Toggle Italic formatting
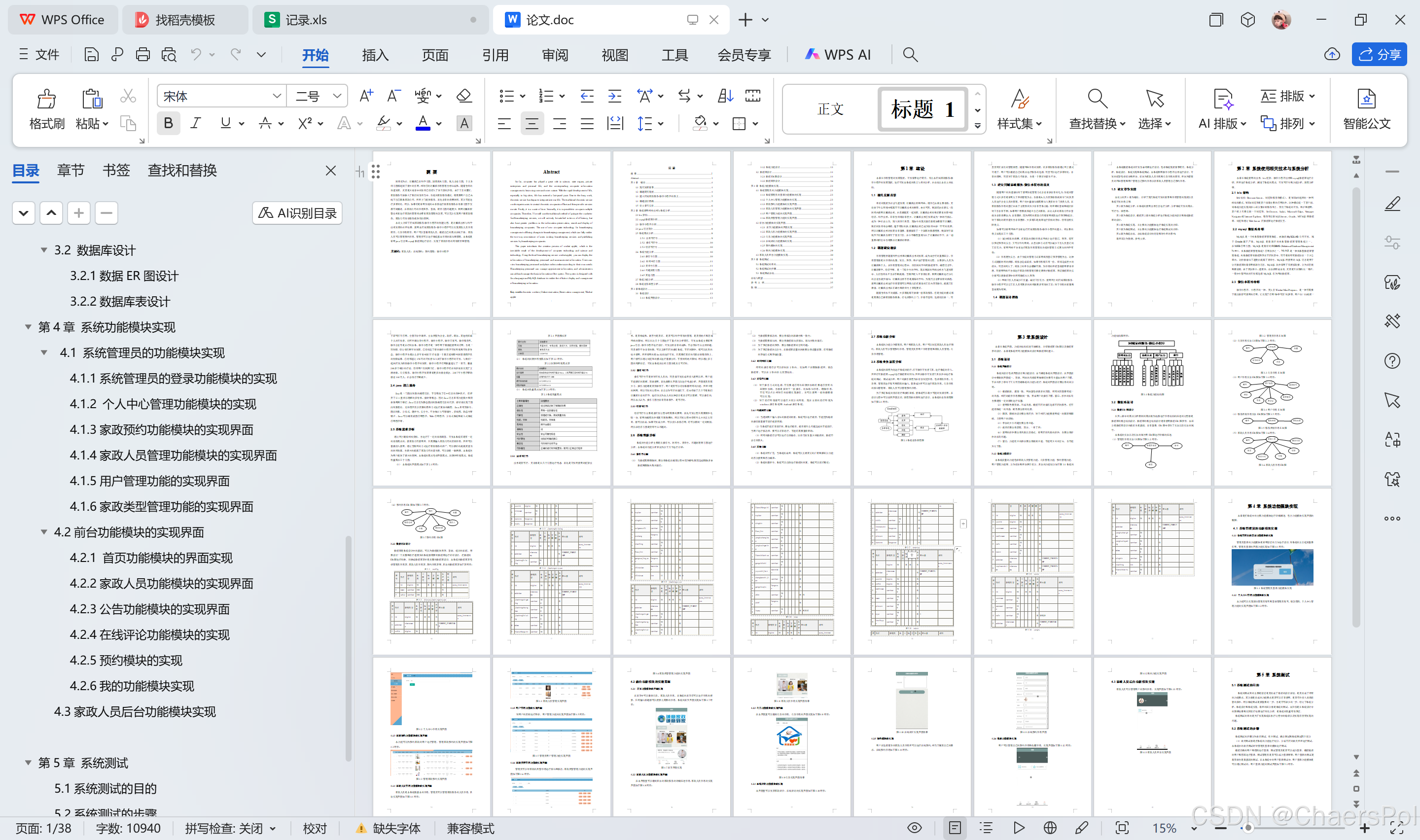 coord(196,123)
